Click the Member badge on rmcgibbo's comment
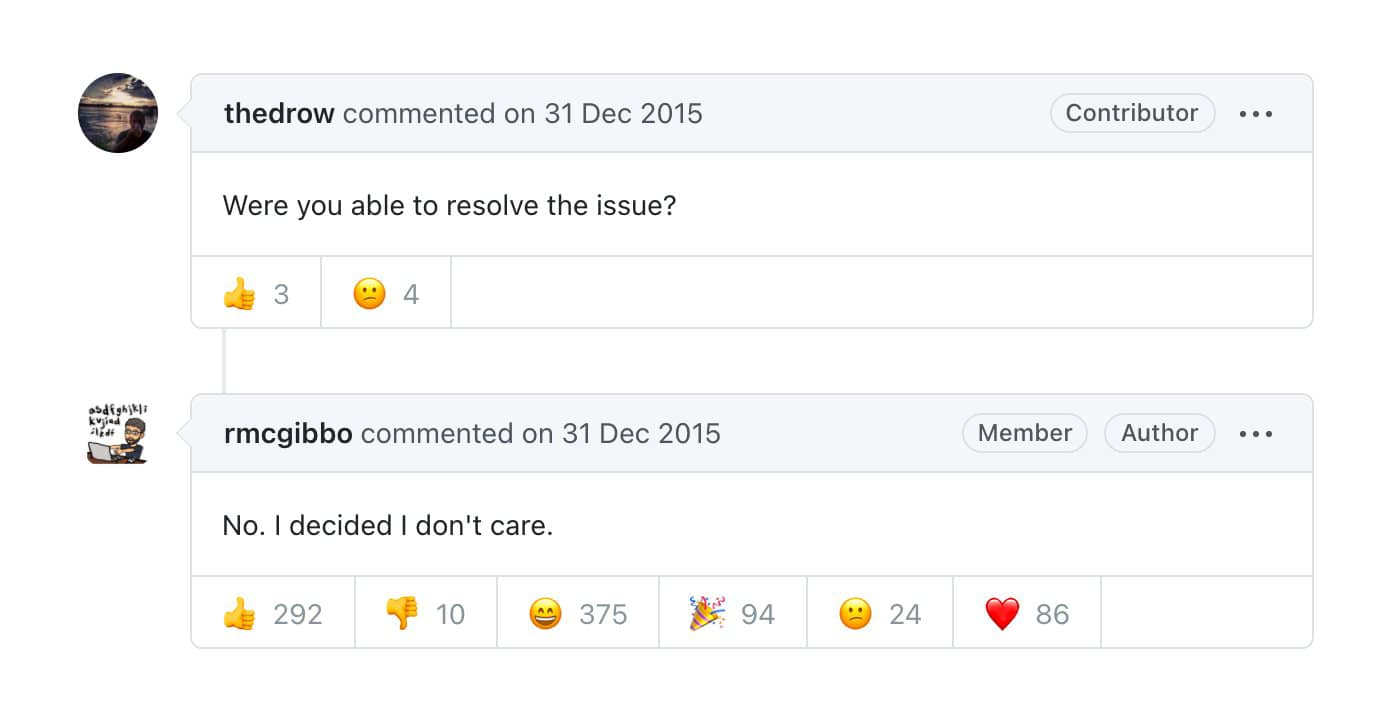The height and width of the screenshot is (719, 1398). pyautogui.click(x=1024, y=434)
